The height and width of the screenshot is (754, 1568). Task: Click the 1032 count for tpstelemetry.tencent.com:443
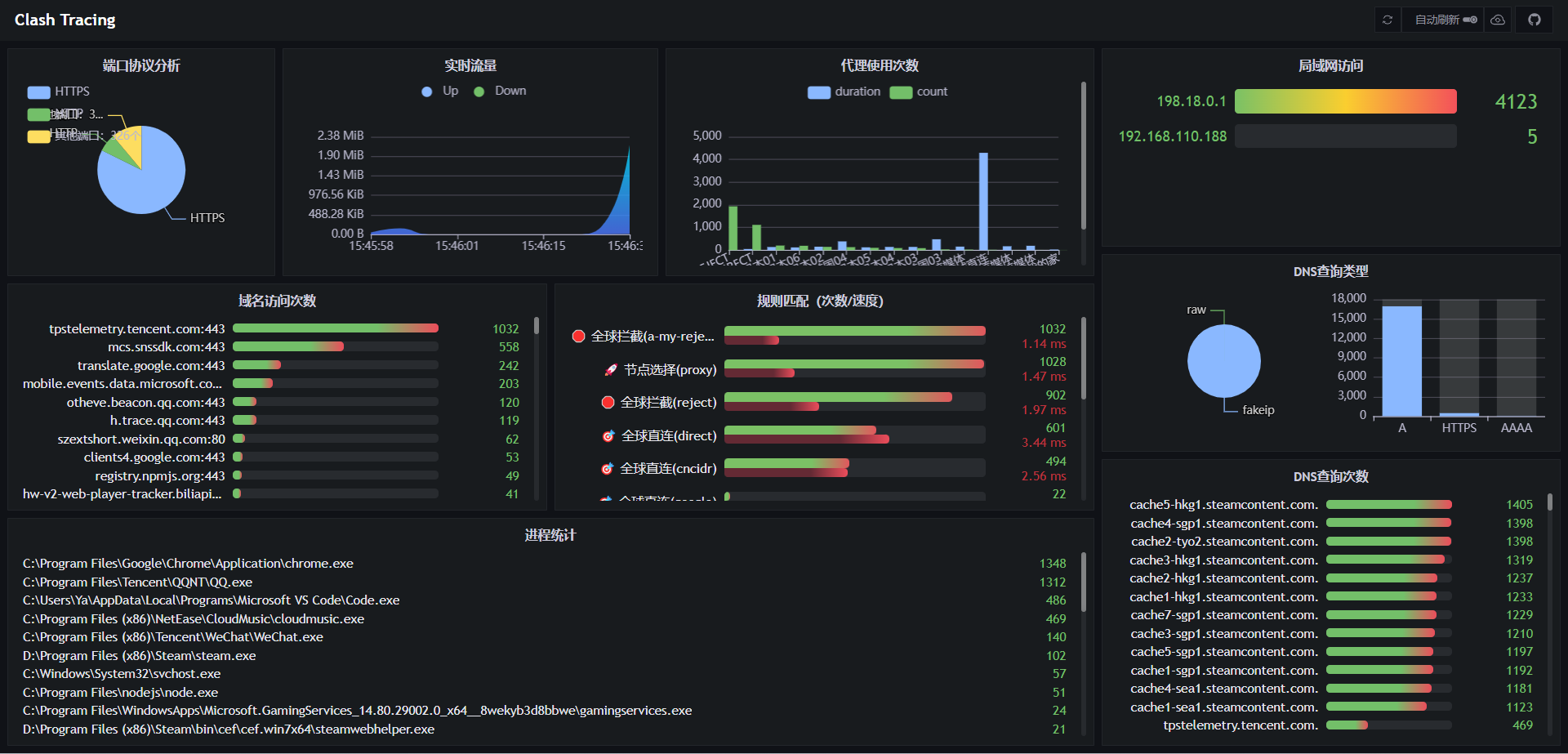[x=506, y=328]
